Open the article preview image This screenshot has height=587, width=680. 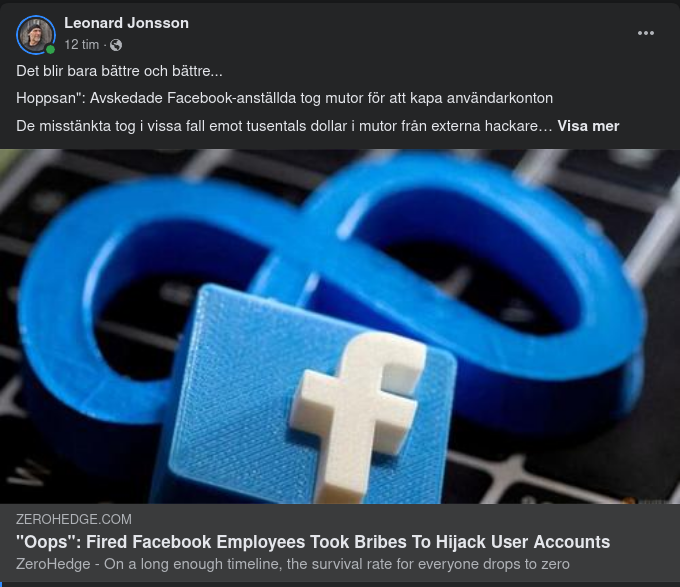click(340, 326)
